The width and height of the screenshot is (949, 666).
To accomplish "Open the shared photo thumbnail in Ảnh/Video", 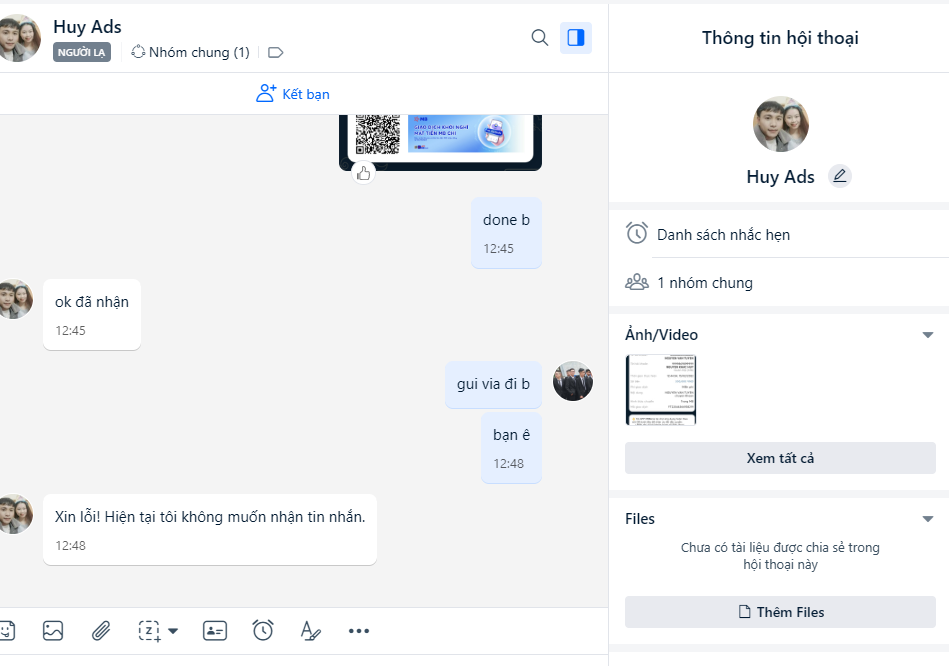I will click(661, 390).
